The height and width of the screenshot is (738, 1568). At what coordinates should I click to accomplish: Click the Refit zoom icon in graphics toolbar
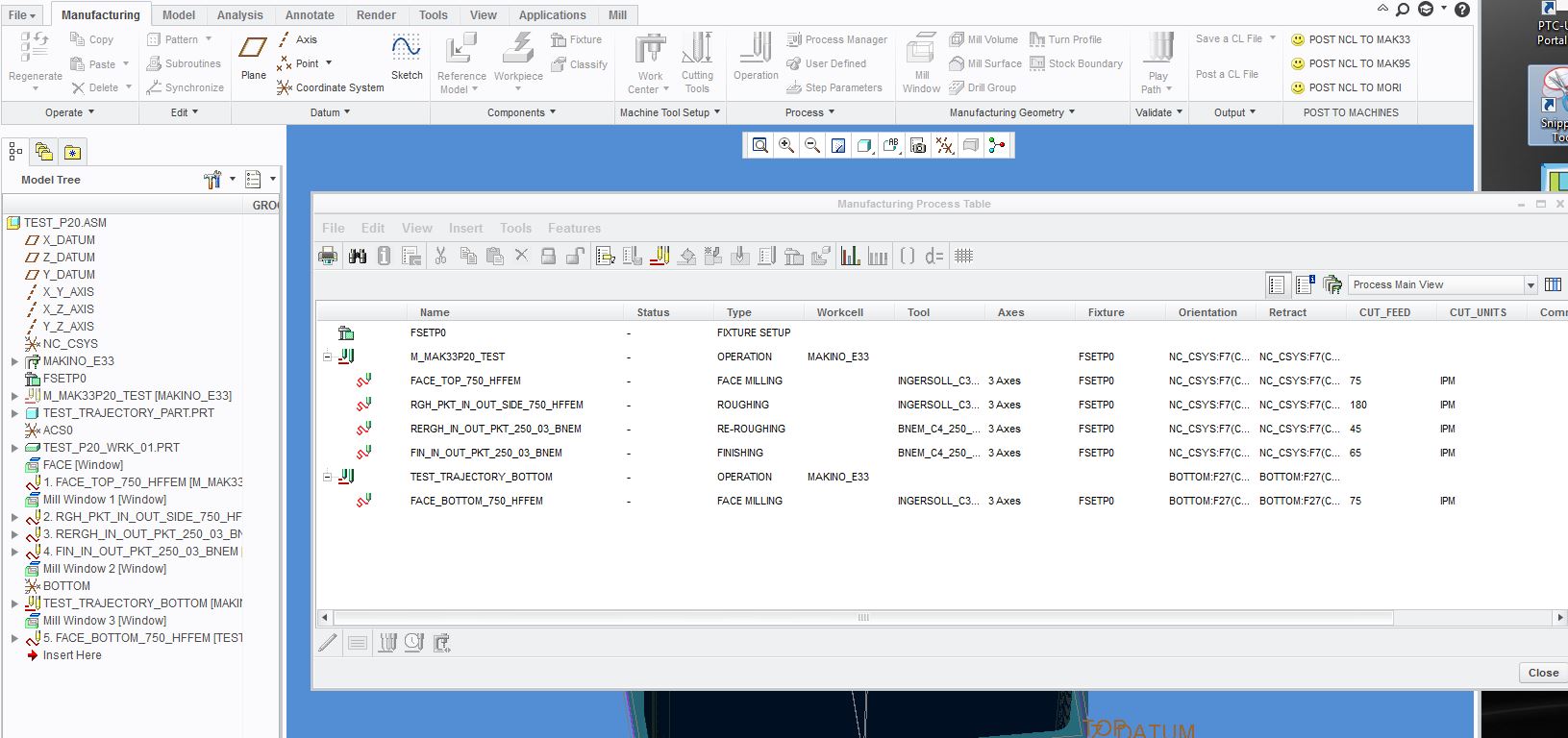(x=760, y=145)
